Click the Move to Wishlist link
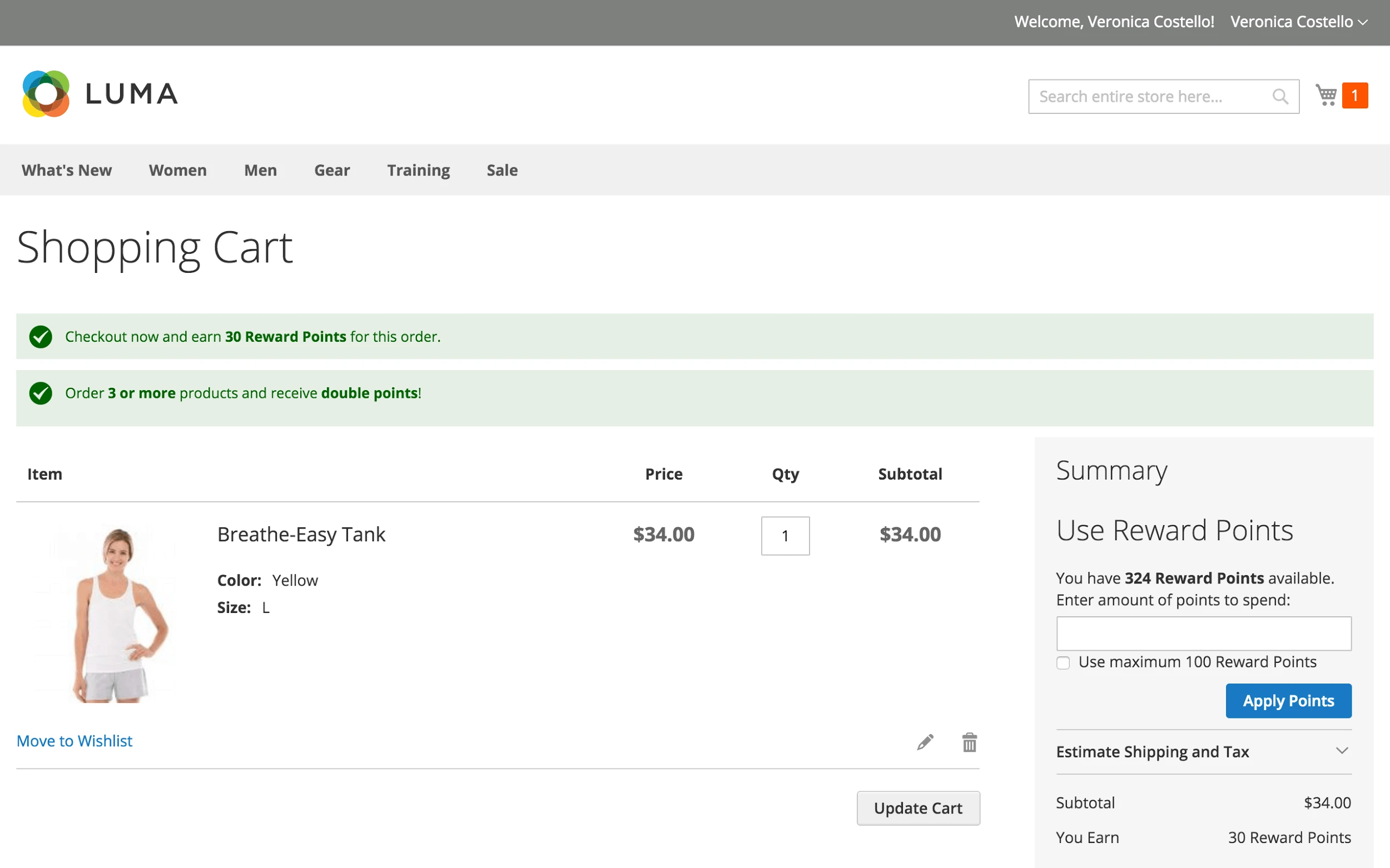Viewport: 1390px width, 868px height. click(74, 741)
